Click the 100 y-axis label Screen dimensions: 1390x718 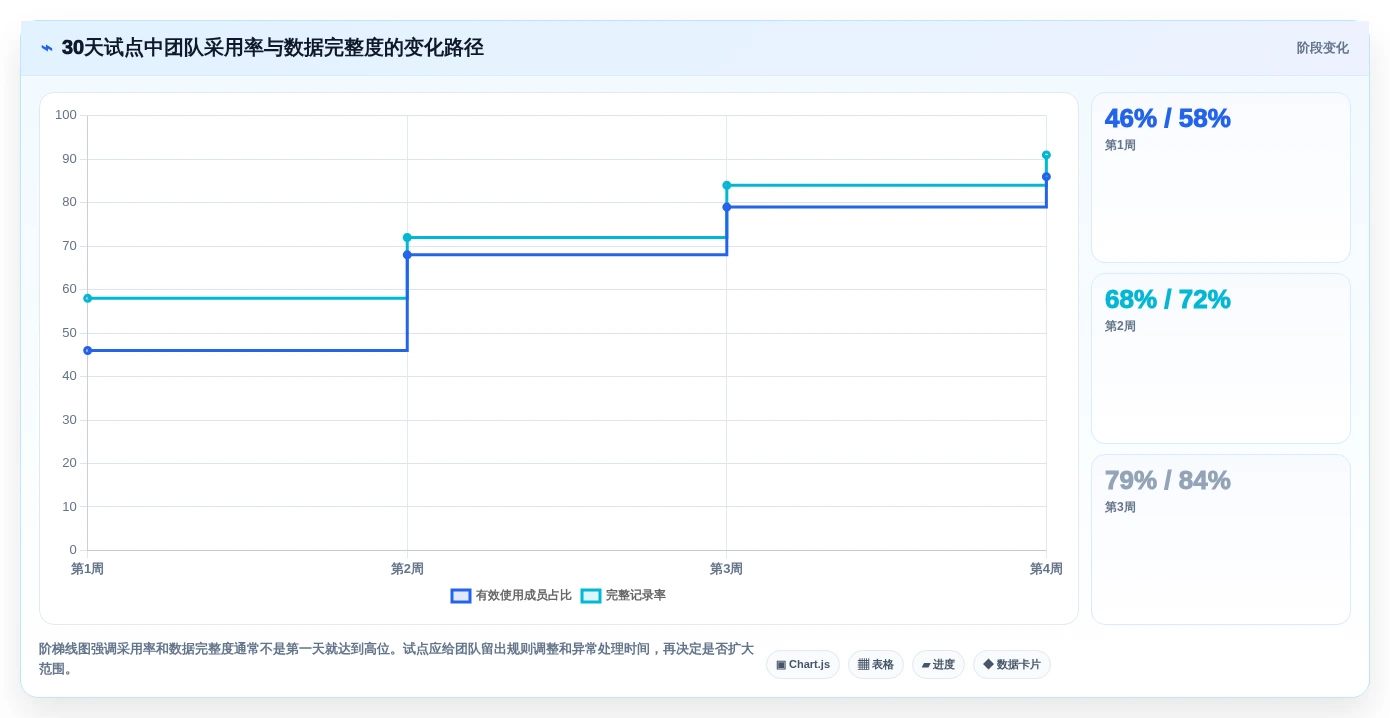66,115
